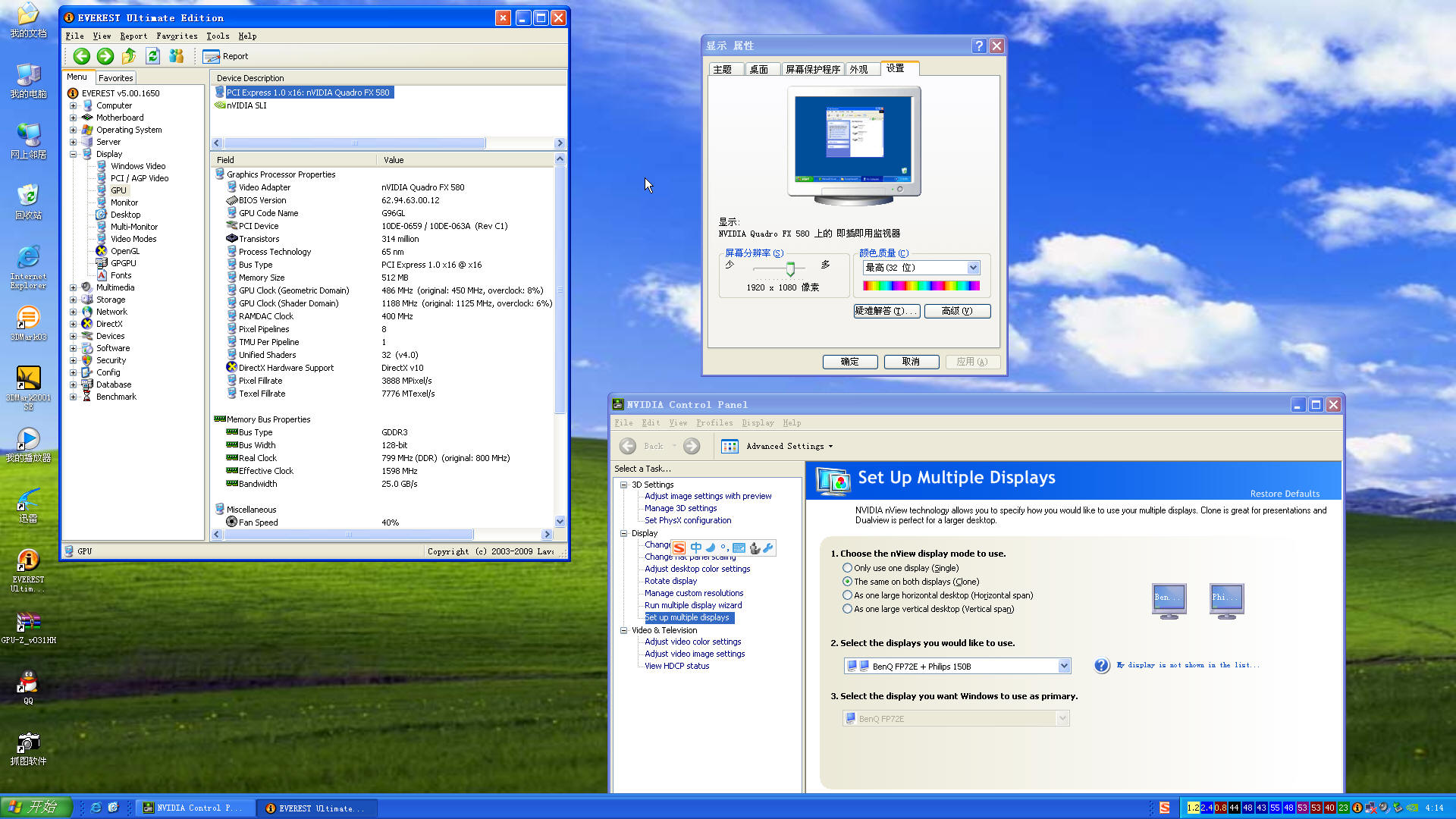This screenshot has width=1456, height=819.
Task: Expand the Computer tree node in EVEREST
Action: pos(73,106)
